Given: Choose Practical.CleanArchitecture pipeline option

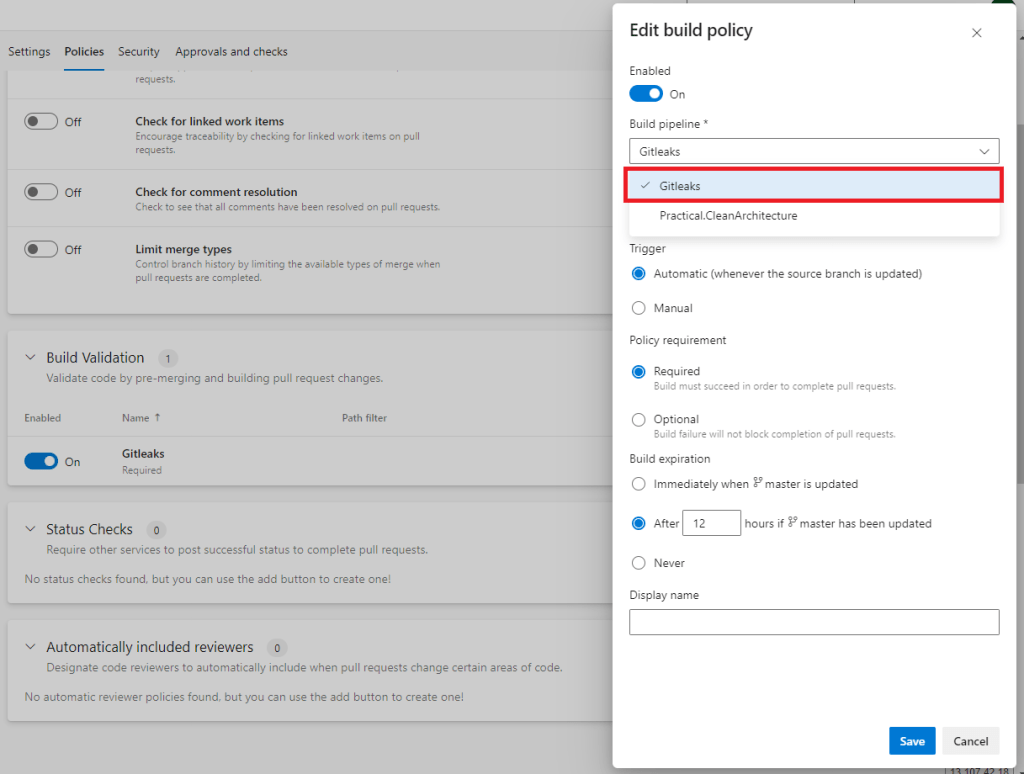Looking at the screenshot, I should click(728, 216).
